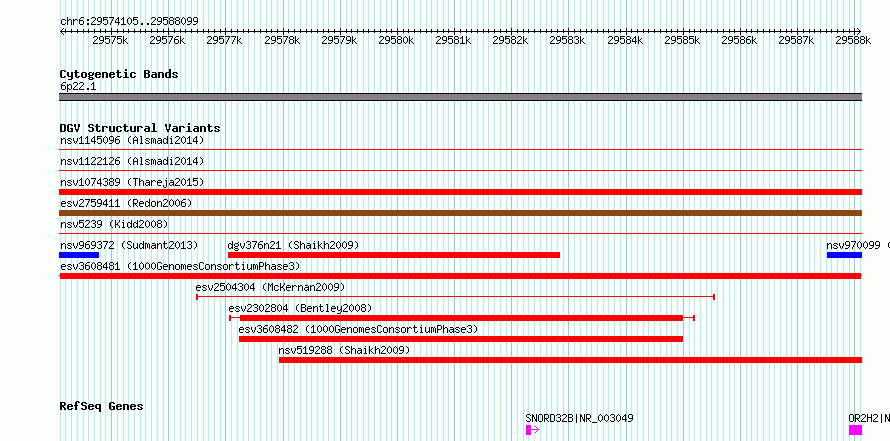Open the esv2759411 (Redon2006) label
Screen dimensions: 890x441
(126, 203)
